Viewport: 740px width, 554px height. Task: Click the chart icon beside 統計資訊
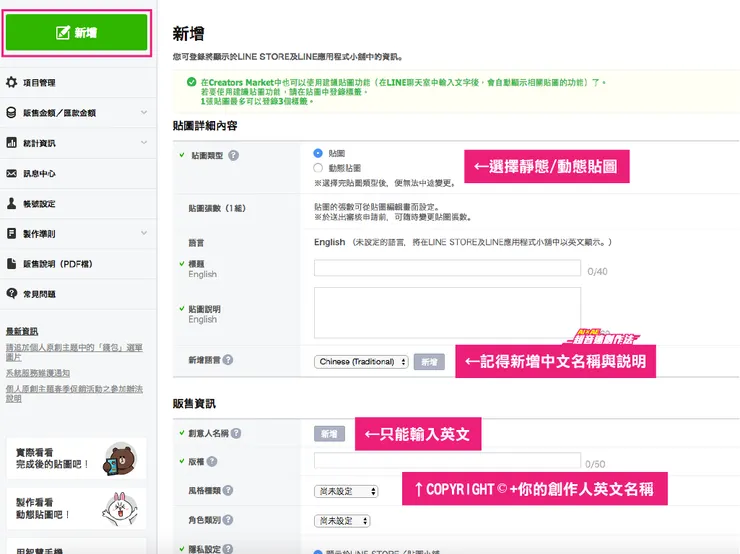point(11,143)
